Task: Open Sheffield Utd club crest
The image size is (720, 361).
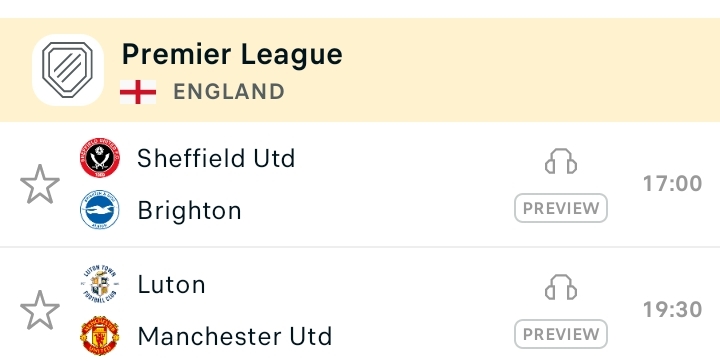Action: pyautogui.click(x=100, y=158)
